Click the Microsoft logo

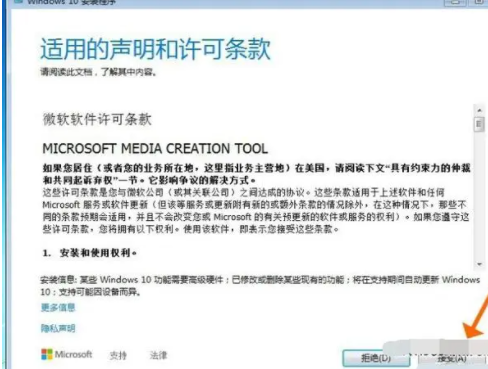(67, 354)
